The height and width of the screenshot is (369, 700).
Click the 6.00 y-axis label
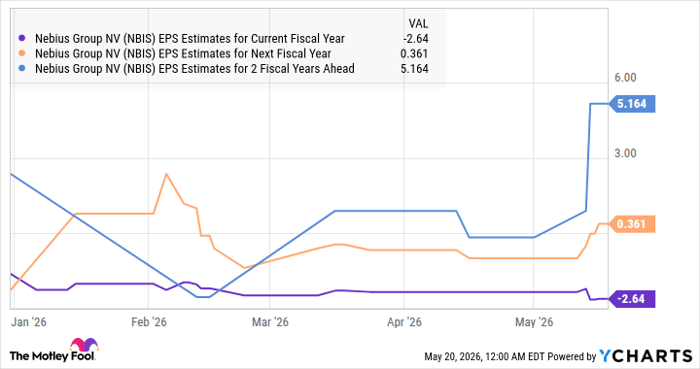[625, 78]
